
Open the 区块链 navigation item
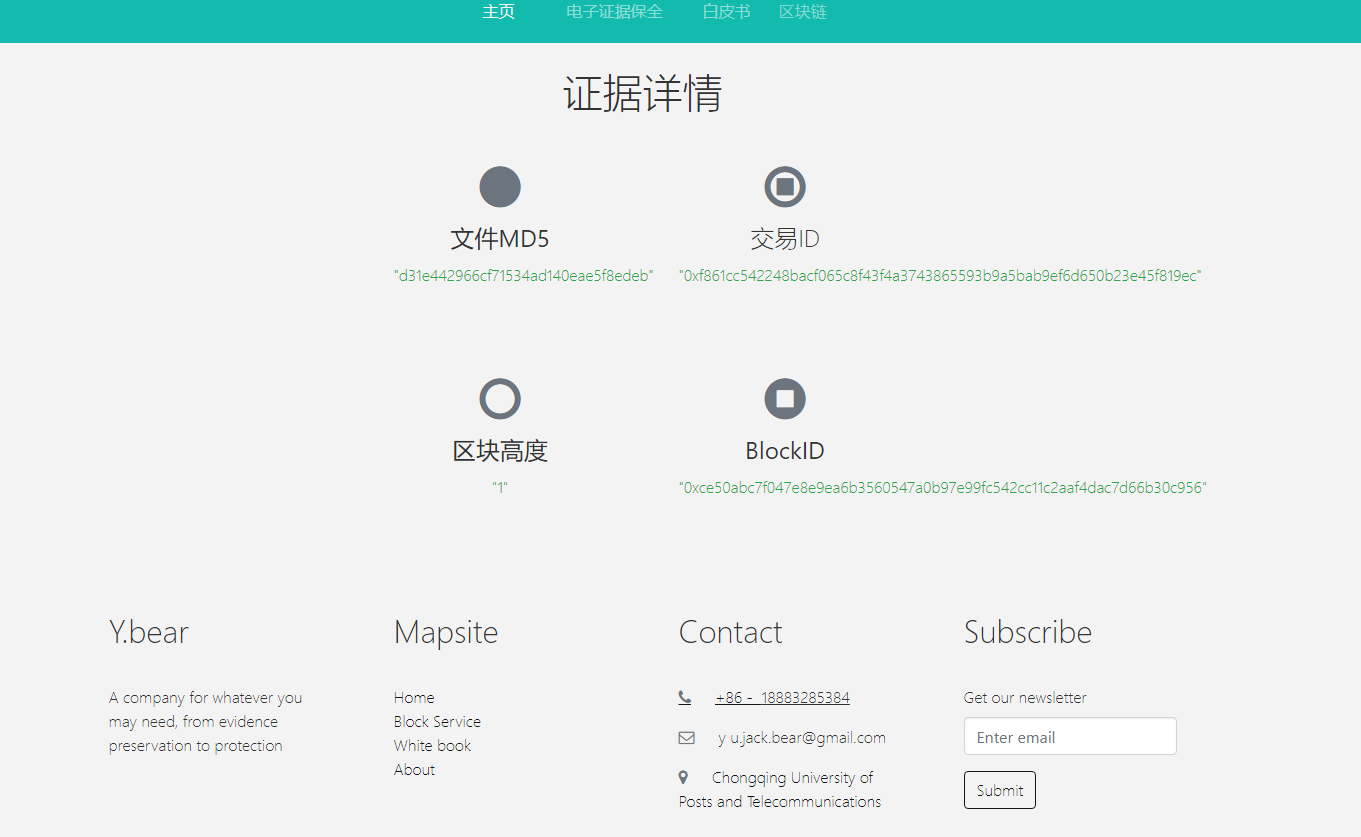coord(802,12)
